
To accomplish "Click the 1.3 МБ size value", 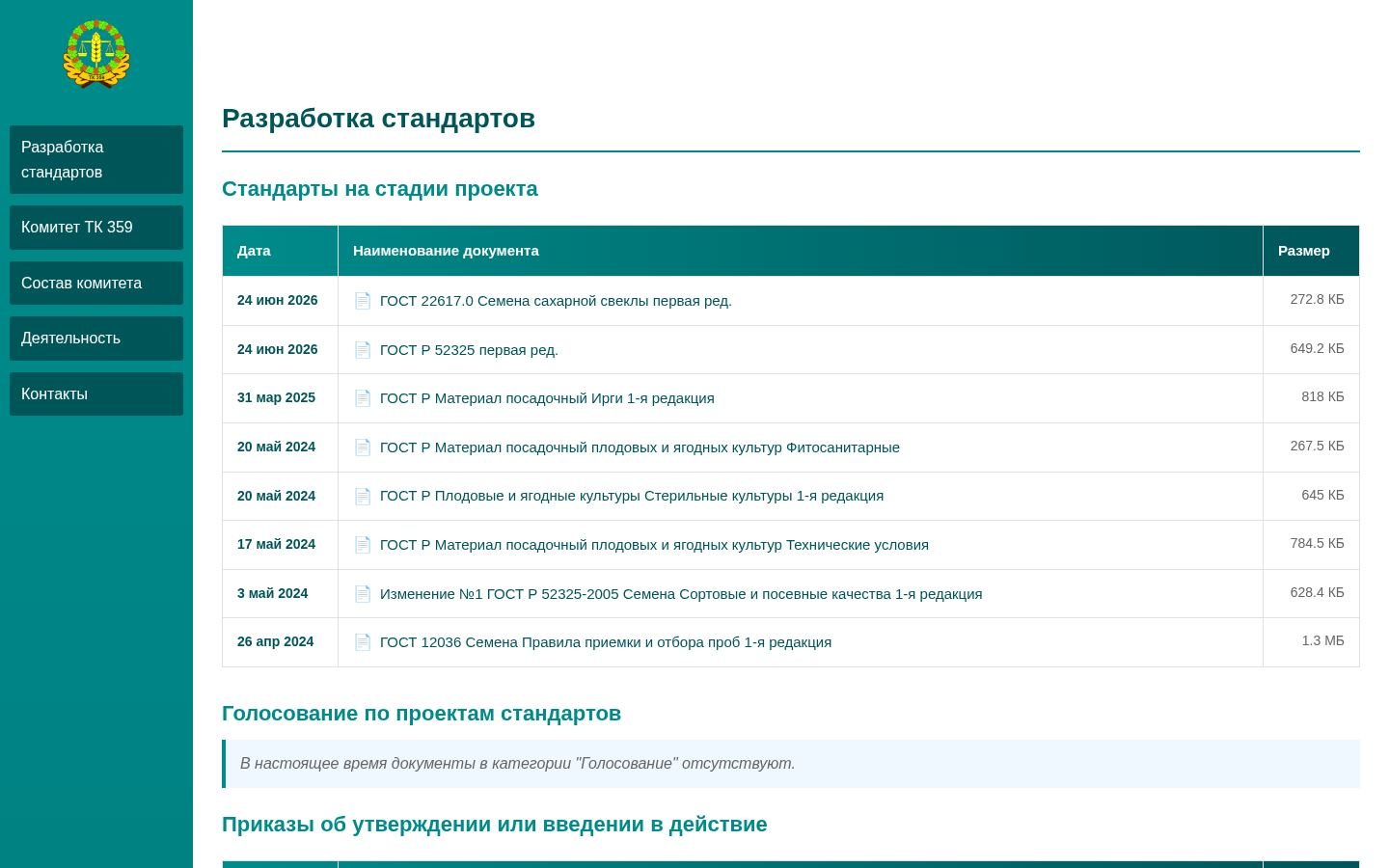I will (1322, 641).
